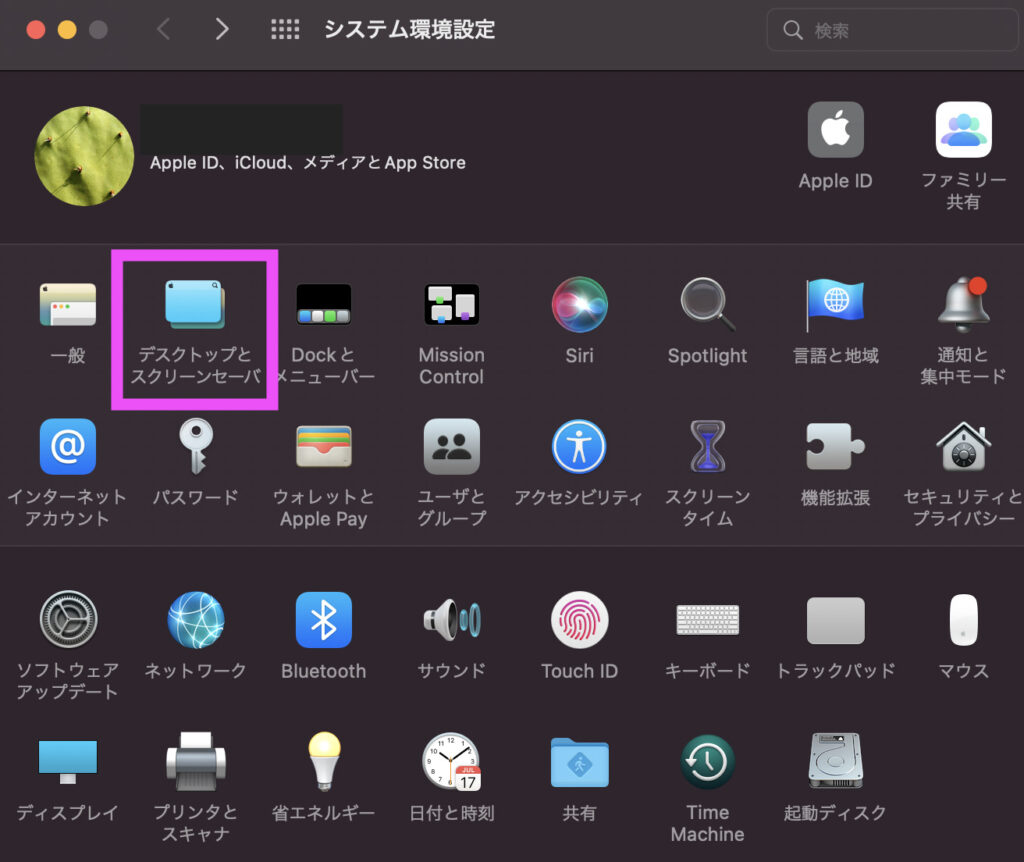Open Time Machine preferences
The width and height of the screenshot is (1024, 862).
(707, 762)
